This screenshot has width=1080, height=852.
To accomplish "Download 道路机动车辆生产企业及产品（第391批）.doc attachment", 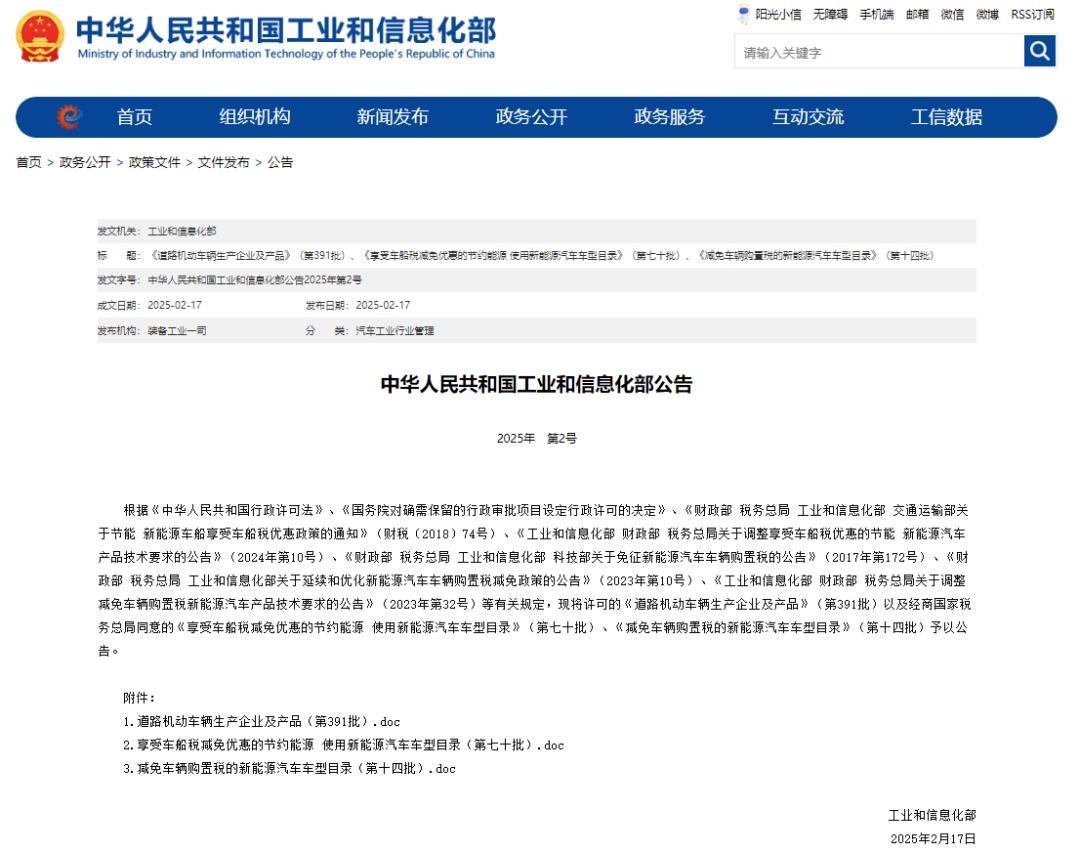I will tap(262, 721).
